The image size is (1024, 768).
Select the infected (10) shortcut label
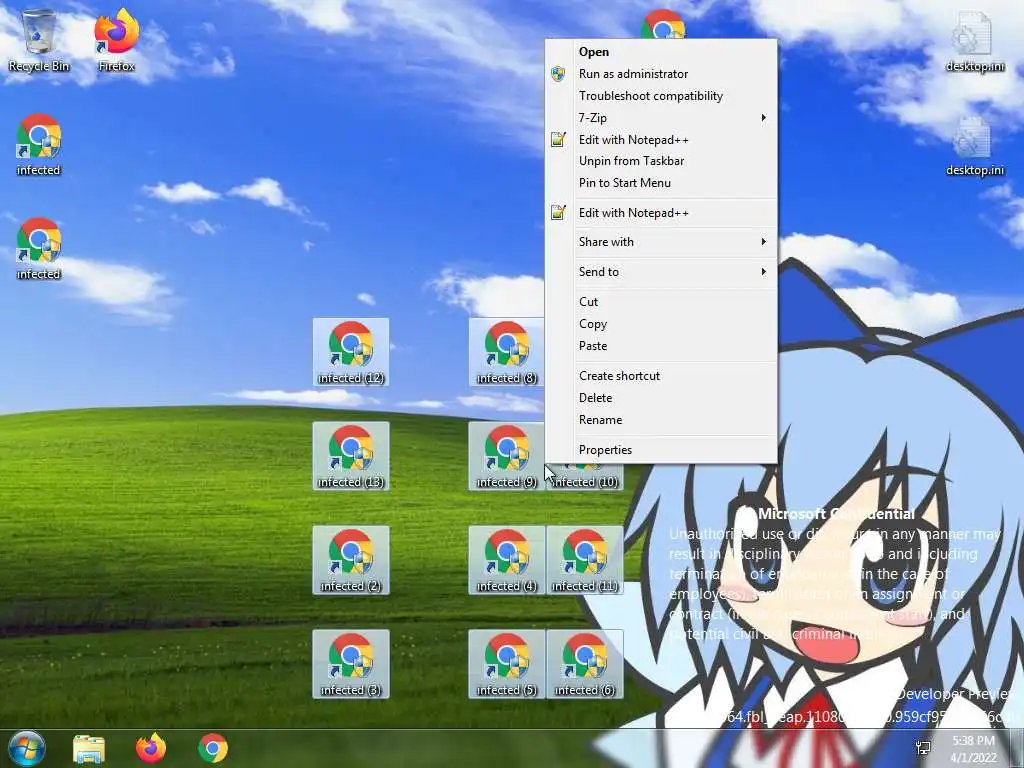click(585, 482)
